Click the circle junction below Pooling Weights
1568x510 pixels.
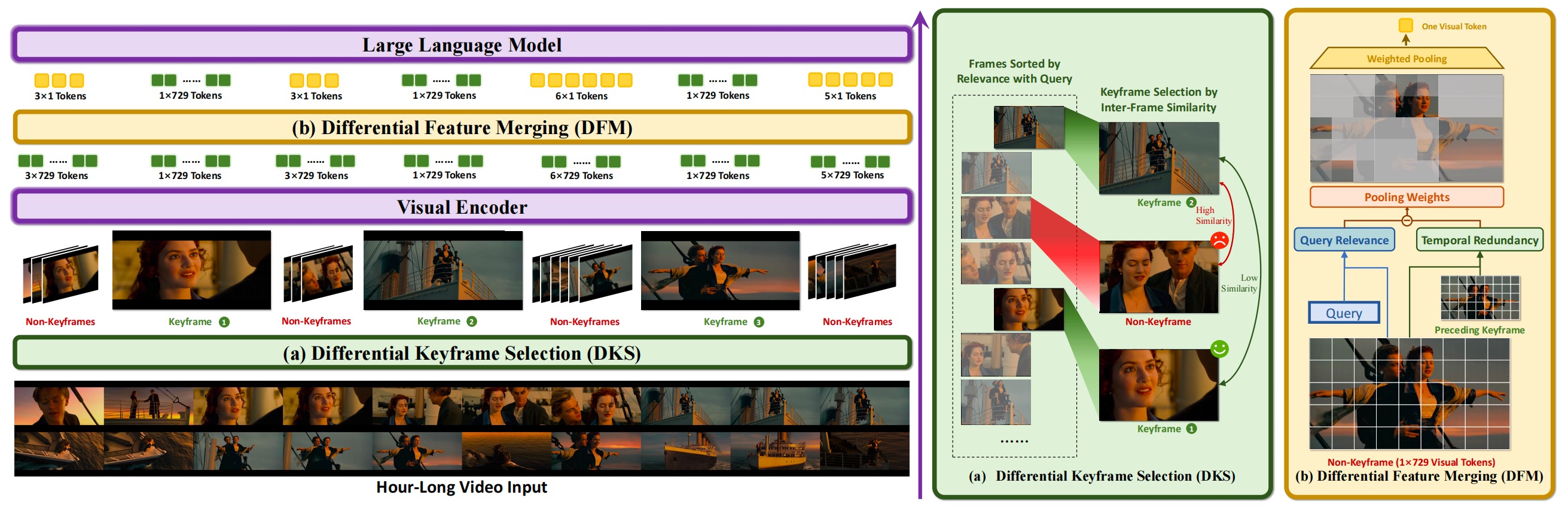click(x=1406, y=220)
